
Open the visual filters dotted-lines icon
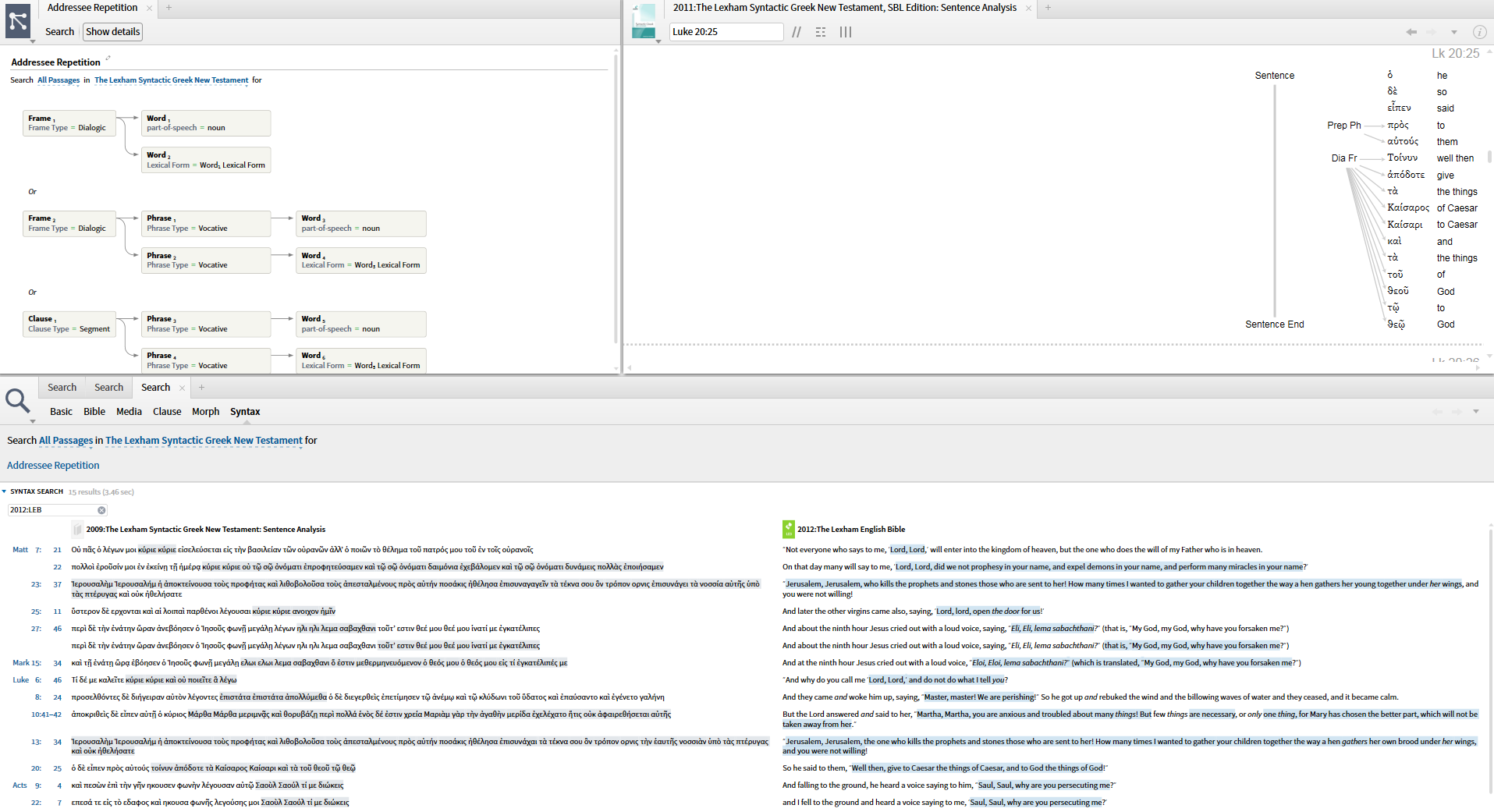click(x=821, y=32)
